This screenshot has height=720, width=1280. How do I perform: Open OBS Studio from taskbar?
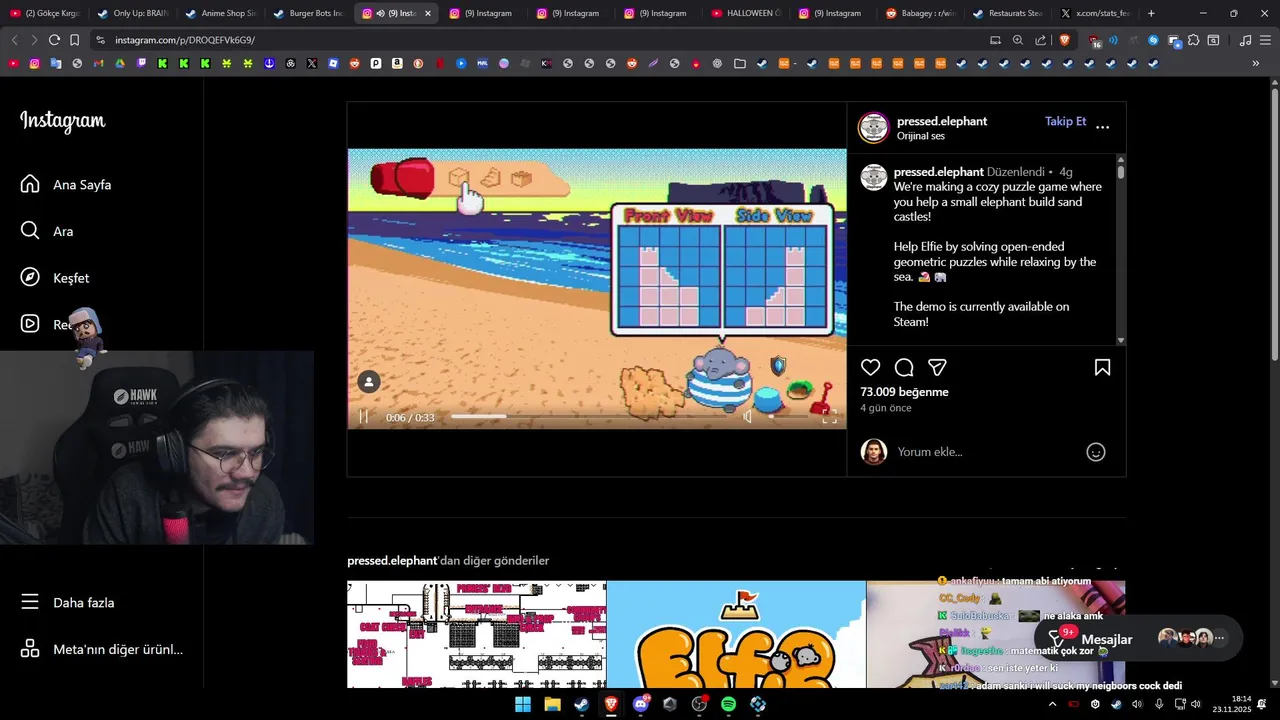(699, 704)
